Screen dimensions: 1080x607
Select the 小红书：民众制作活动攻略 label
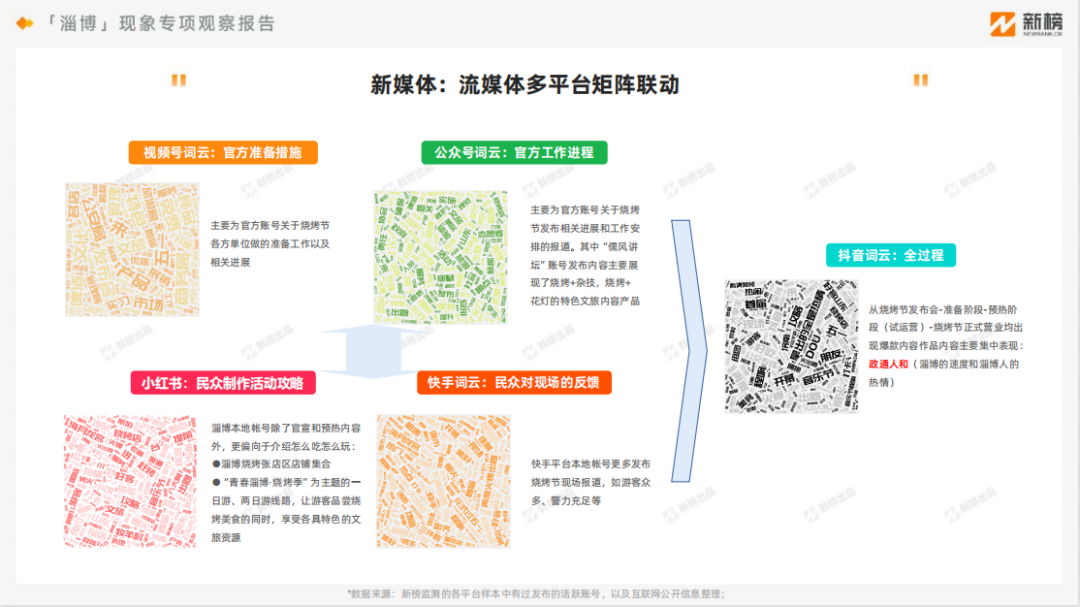pyautogui.click(x=223, y=383)
